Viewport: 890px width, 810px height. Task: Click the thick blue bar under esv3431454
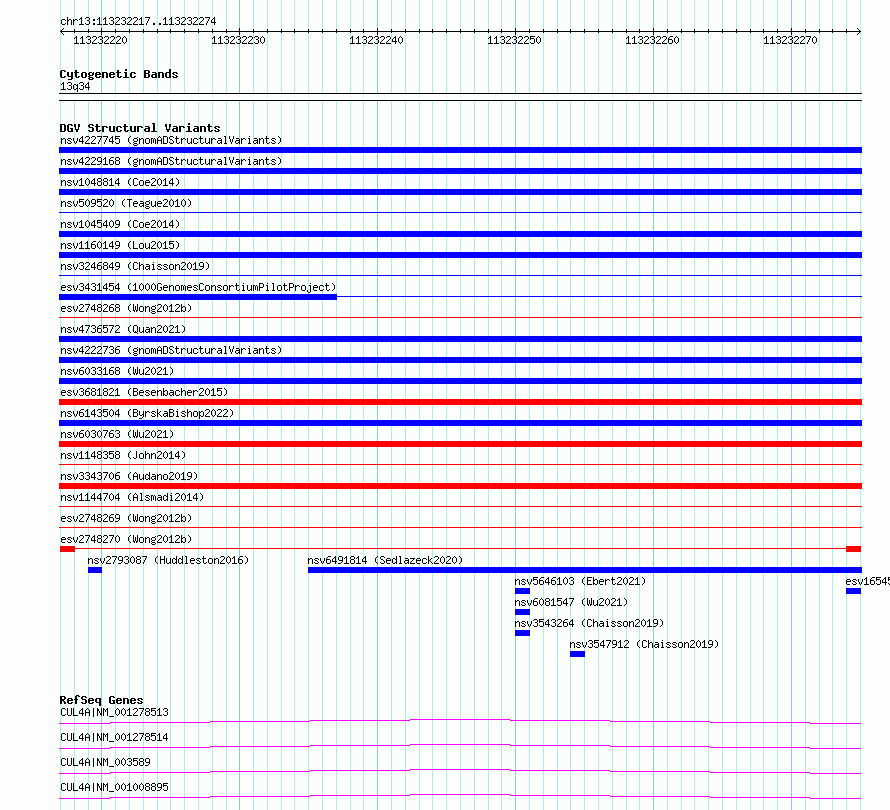(x=198, y=297)
